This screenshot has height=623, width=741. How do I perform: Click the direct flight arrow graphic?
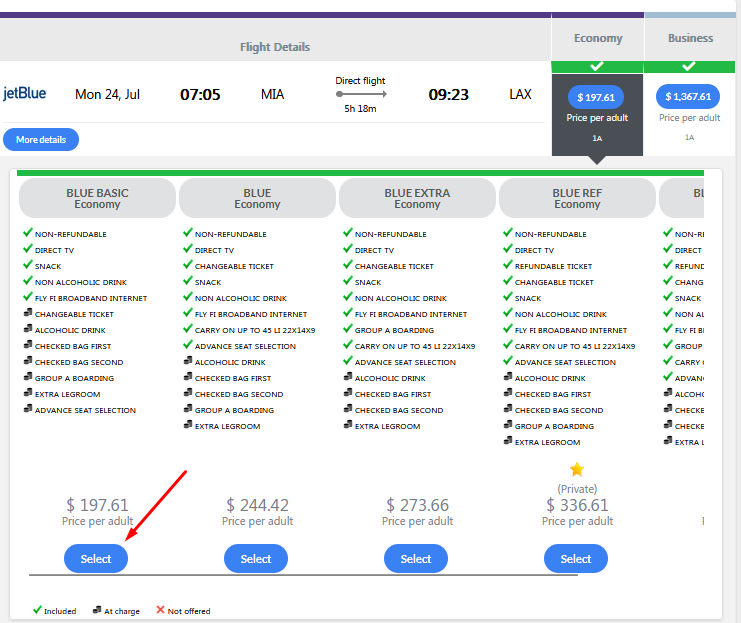(361, 94)
